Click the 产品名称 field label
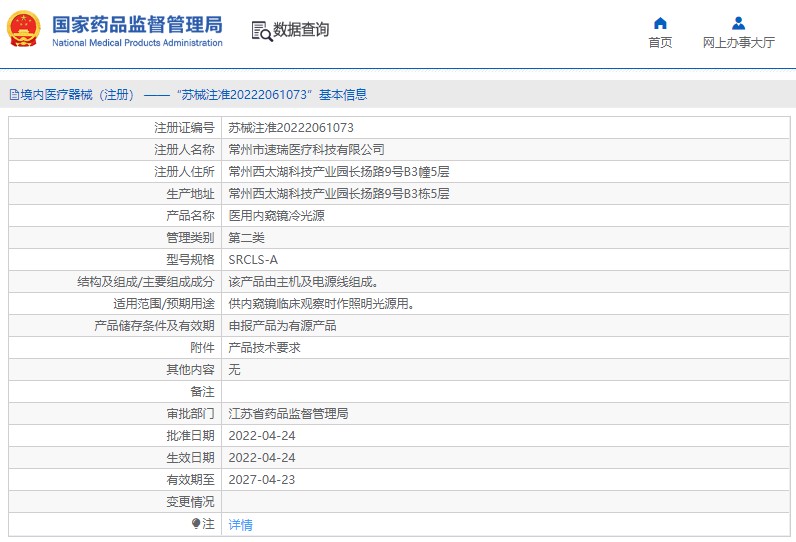796x542 pixels. (190, 216)
